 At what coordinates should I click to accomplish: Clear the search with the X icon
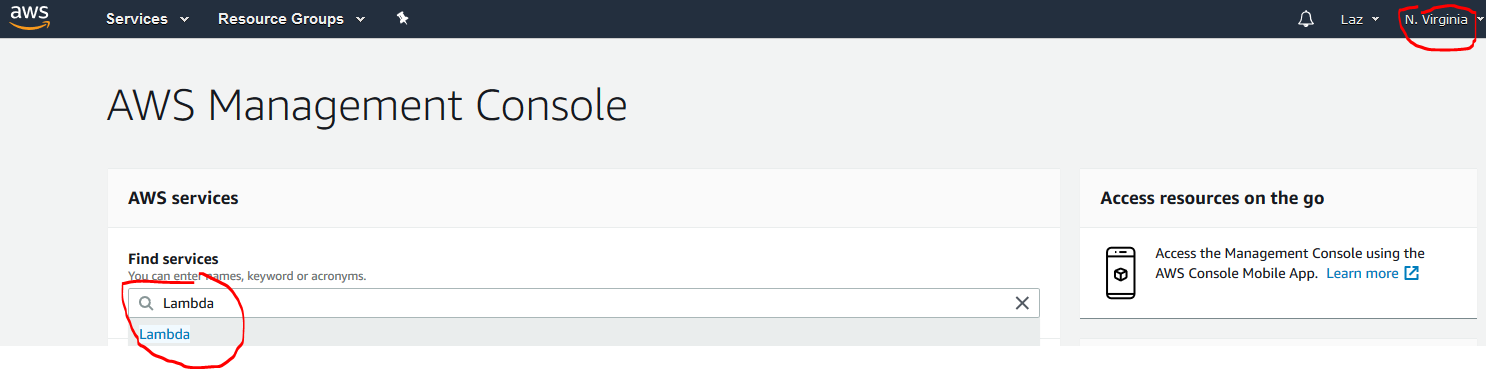tap(1022, 303)
